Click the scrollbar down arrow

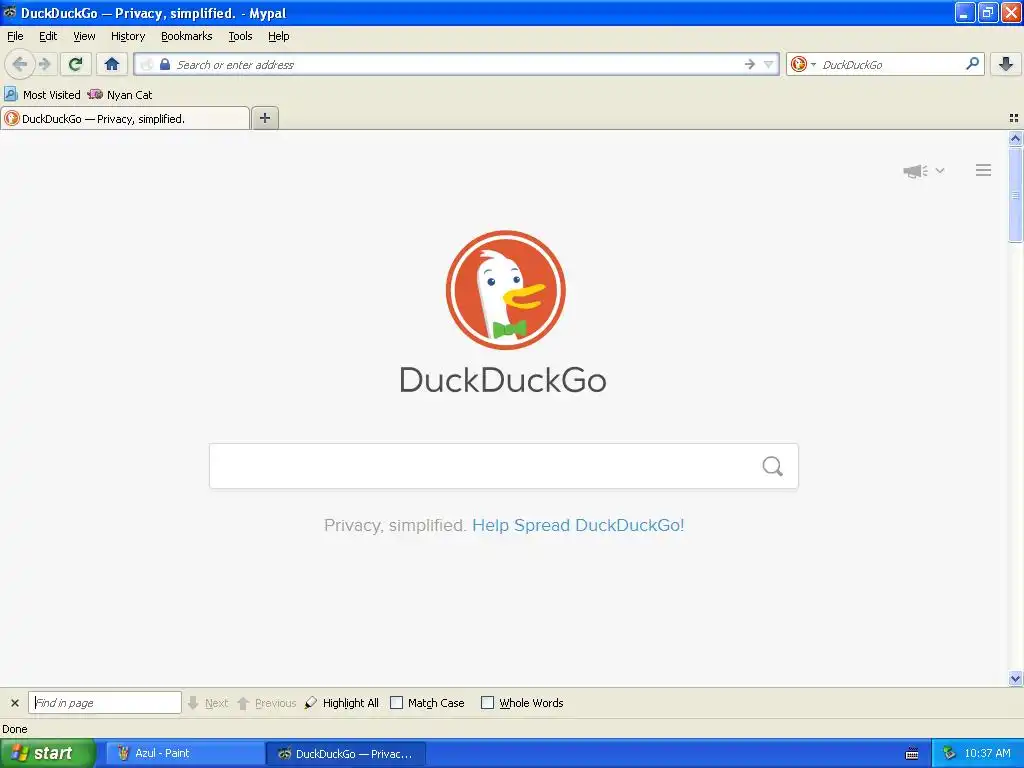(1015, 679)
